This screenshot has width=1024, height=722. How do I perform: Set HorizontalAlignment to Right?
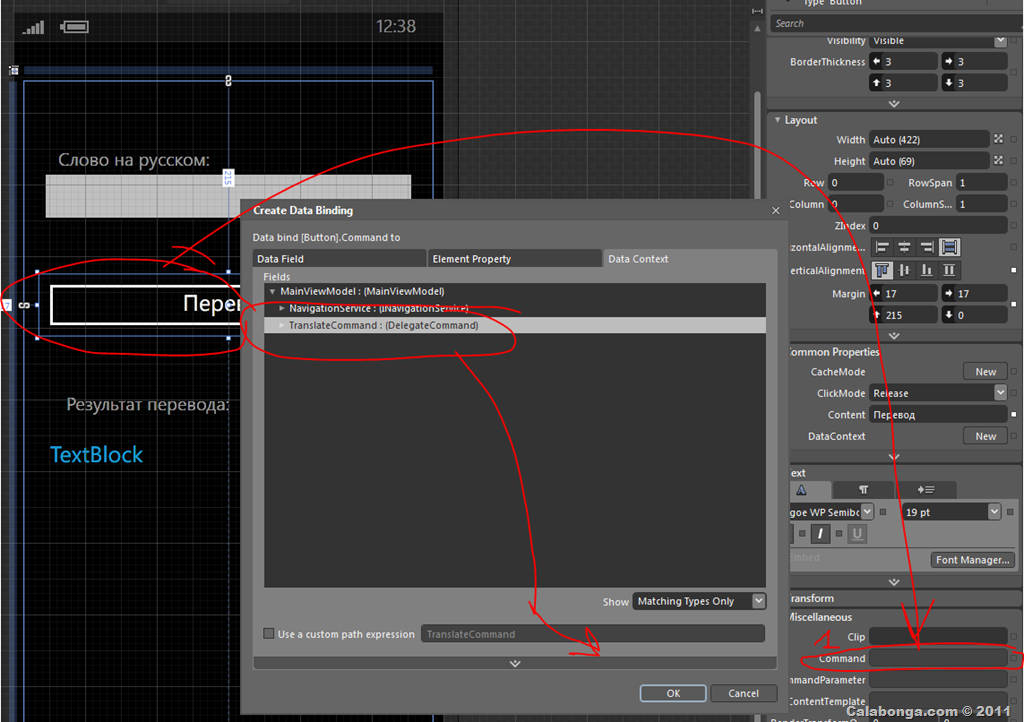[x=927, y=247]
